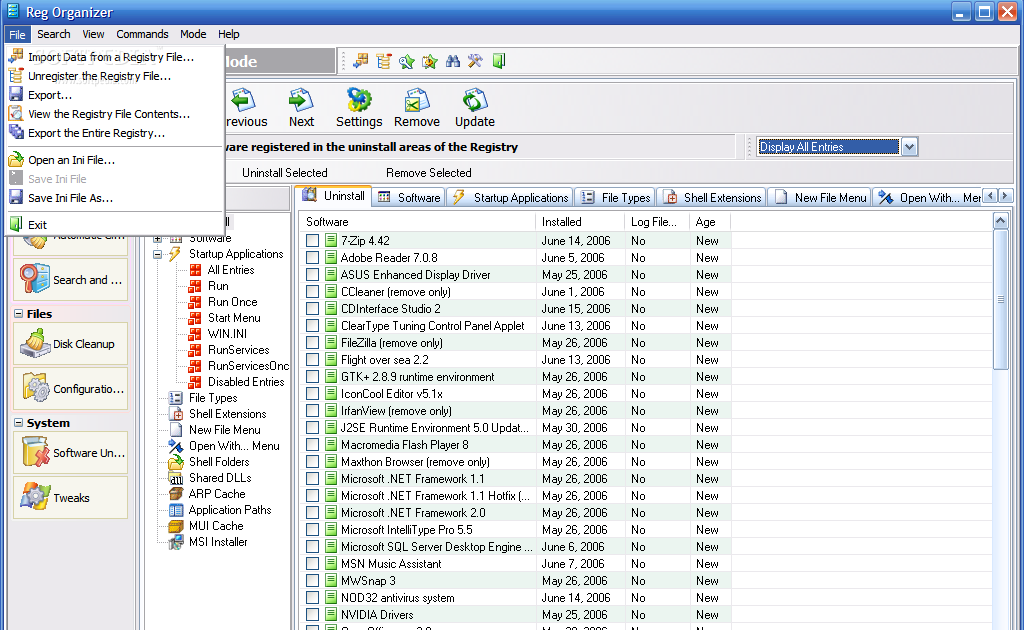Switch to the New File Menu tab

[x=820, y=197]
